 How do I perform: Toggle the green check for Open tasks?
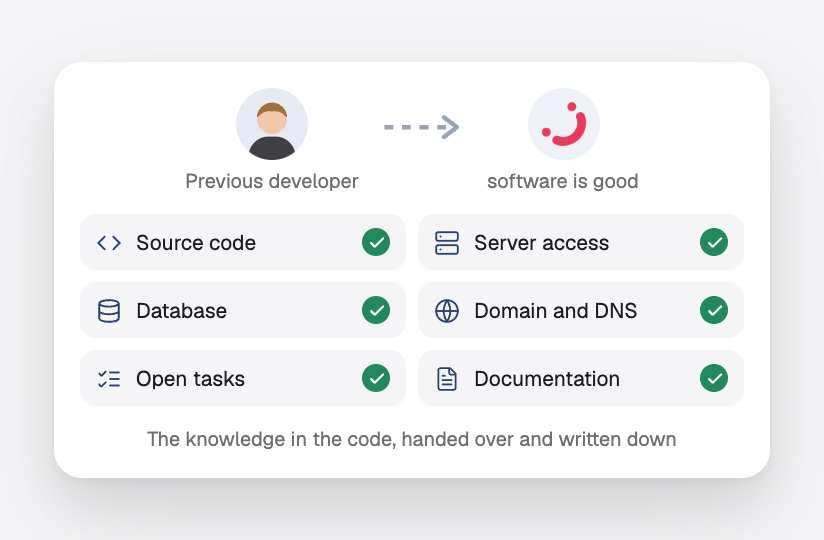(x=376, y=378)
